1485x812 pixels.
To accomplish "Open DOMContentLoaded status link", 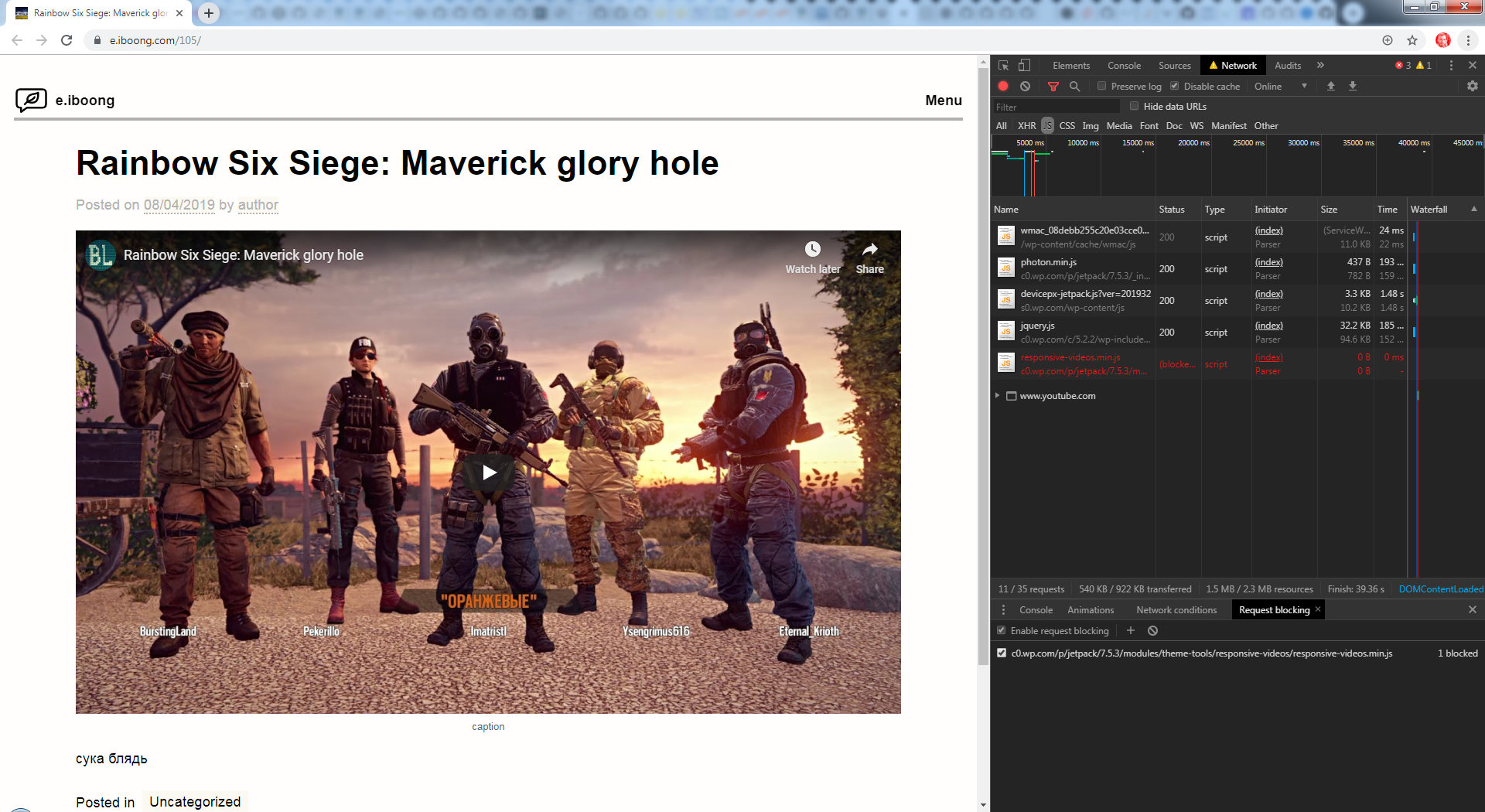I will click(1441, 589).
